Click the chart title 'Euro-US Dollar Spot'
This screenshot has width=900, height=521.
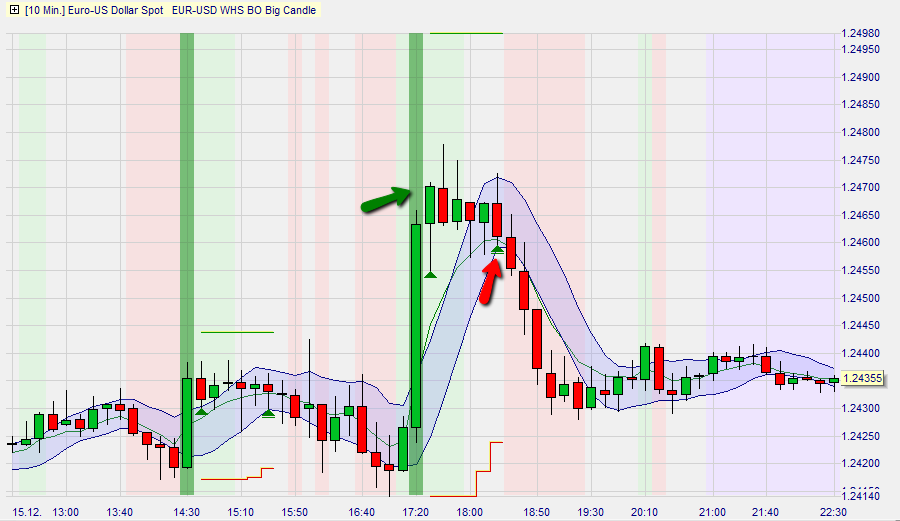click(115, 10)
